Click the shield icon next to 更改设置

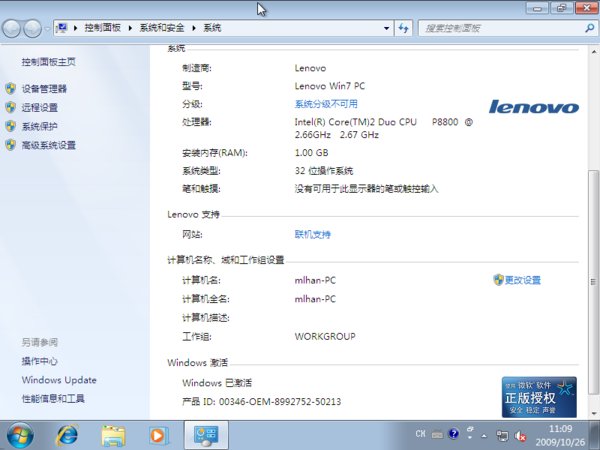coord(498,280)
